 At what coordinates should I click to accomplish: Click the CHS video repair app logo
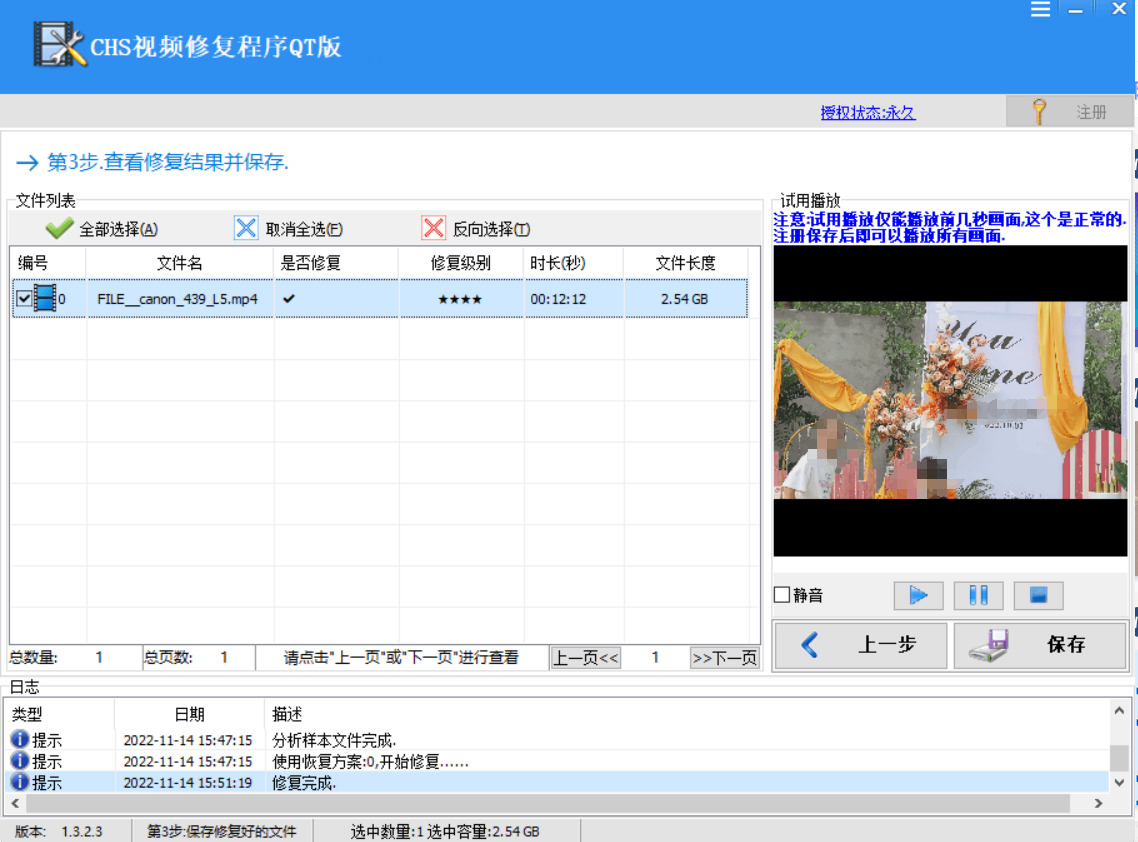click(60, 44)
